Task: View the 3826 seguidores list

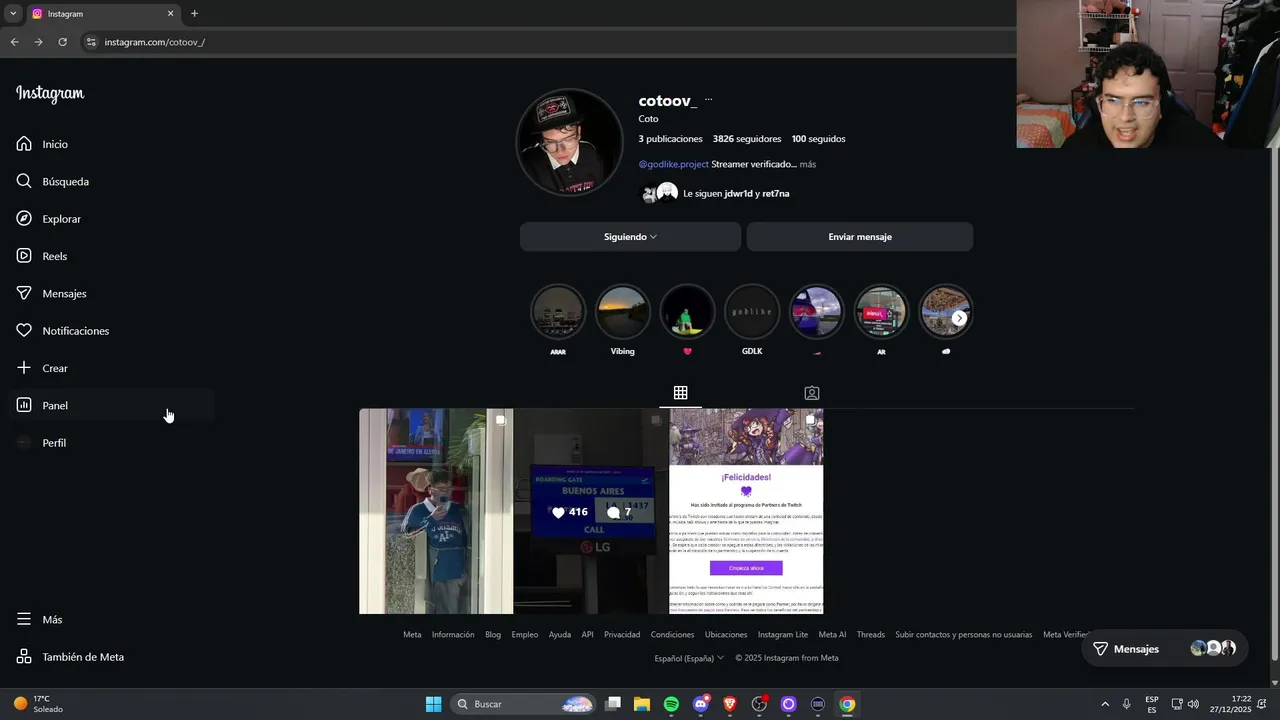Action: pyautogui.click(x=747, y=139)
